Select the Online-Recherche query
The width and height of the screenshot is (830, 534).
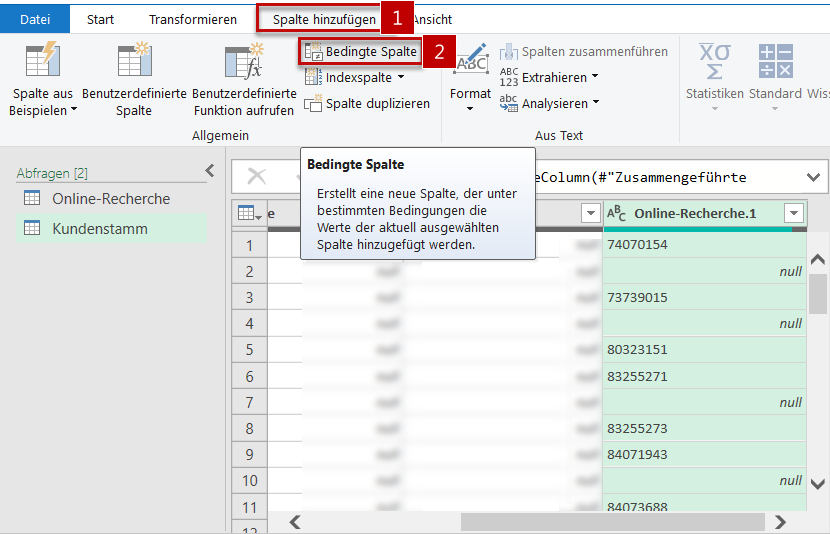[x=111, y=198]
